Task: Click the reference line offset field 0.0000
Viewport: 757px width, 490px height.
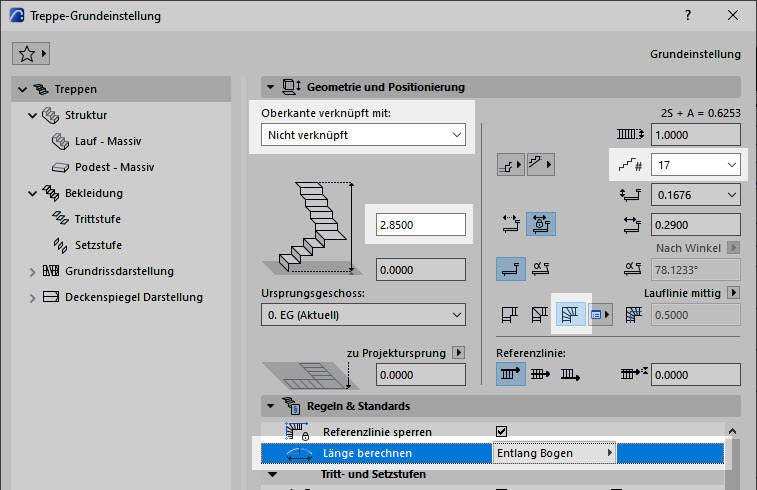Action: pyautogui.click(x=695, y=375)
